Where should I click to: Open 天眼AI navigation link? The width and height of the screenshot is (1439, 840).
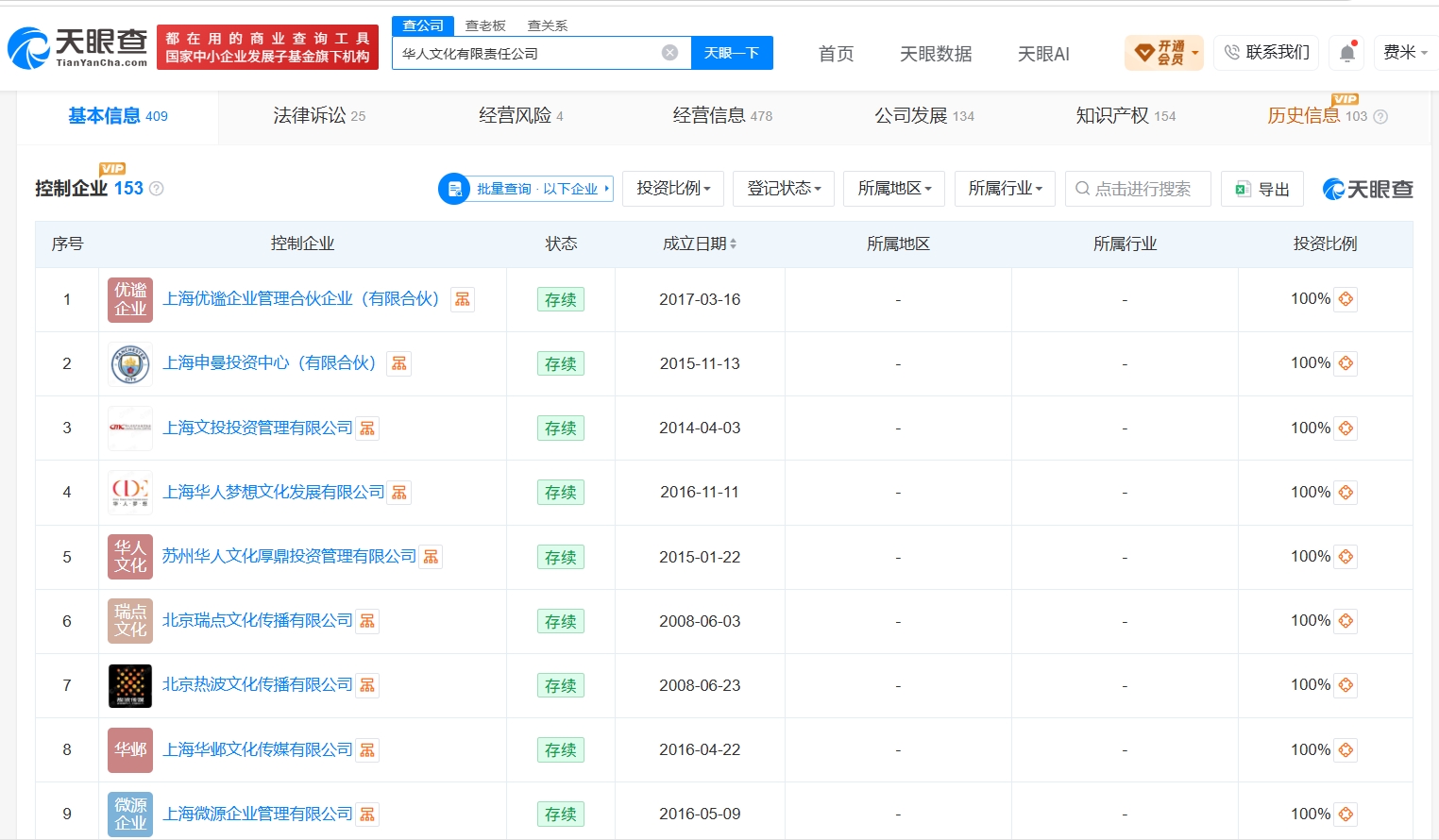pyautogui.click(x=1043, y=54)
